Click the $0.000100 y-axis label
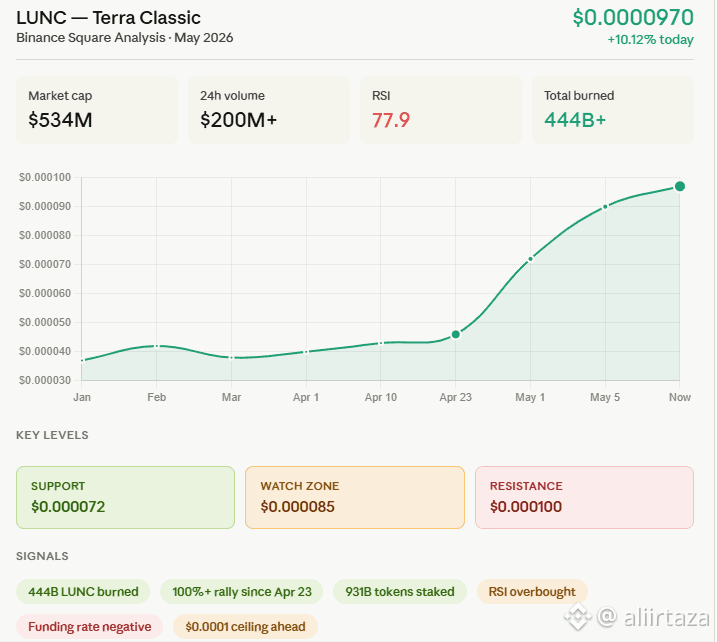The image size is (717, 642). pos(45,177)
